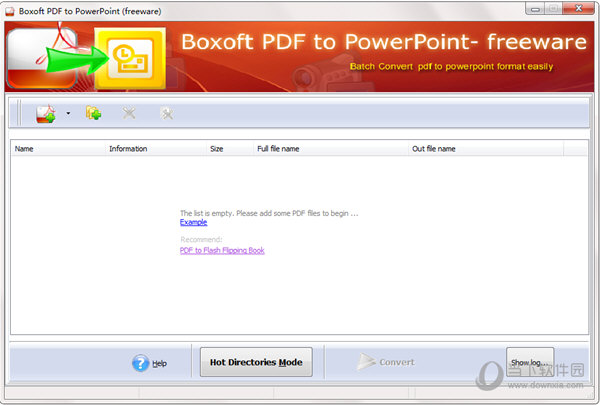The height and width of the screenshot is (405, 600).
Task: Click the blue Help question mark icon
Action: point(141,363)
